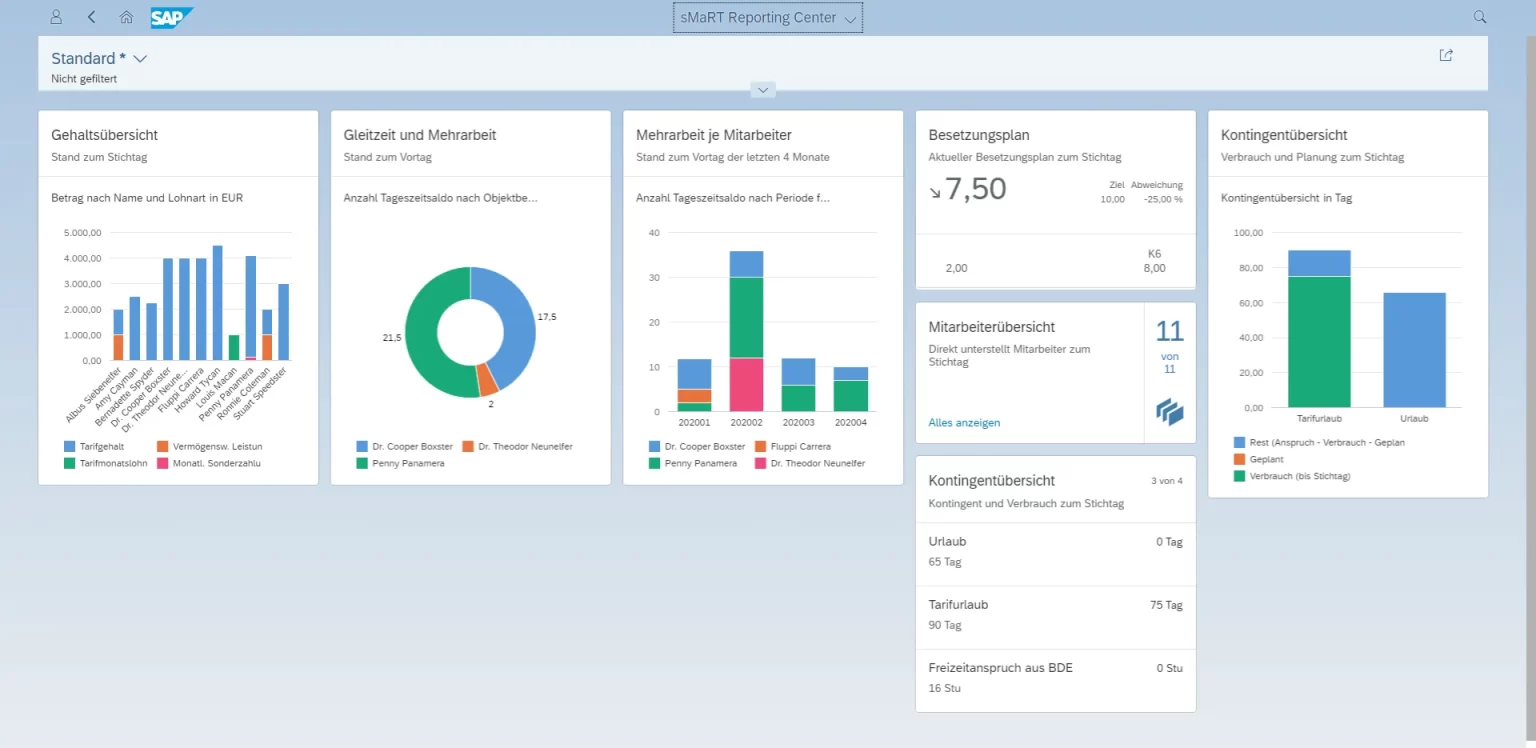Viewport: 1536px width, 748px height.
Task: Click the Alles anzeigen link
Action: pyautogui.click(x=963, y=422)
